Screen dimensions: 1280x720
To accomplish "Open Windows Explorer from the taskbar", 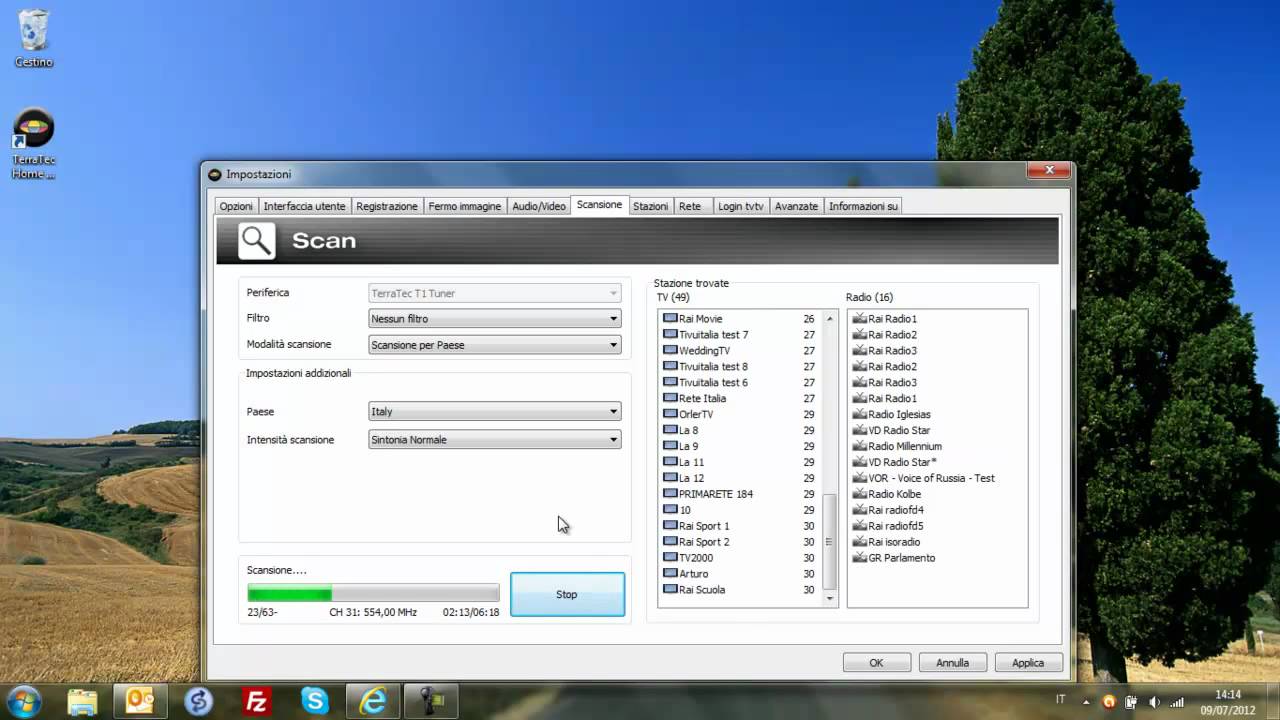I will 82,701.
